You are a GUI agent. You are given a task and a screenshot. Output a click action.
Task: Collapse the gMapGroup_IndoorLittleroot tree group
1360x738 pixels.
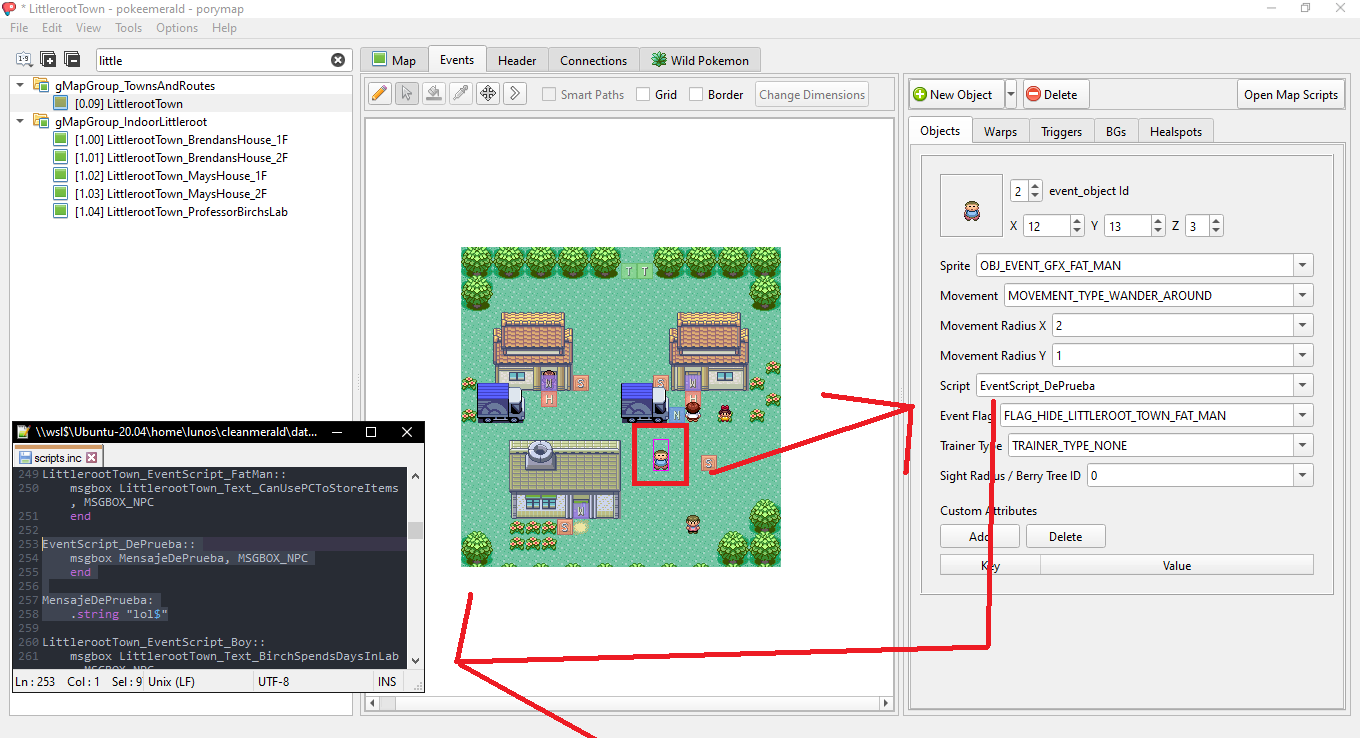pos(20,122)
